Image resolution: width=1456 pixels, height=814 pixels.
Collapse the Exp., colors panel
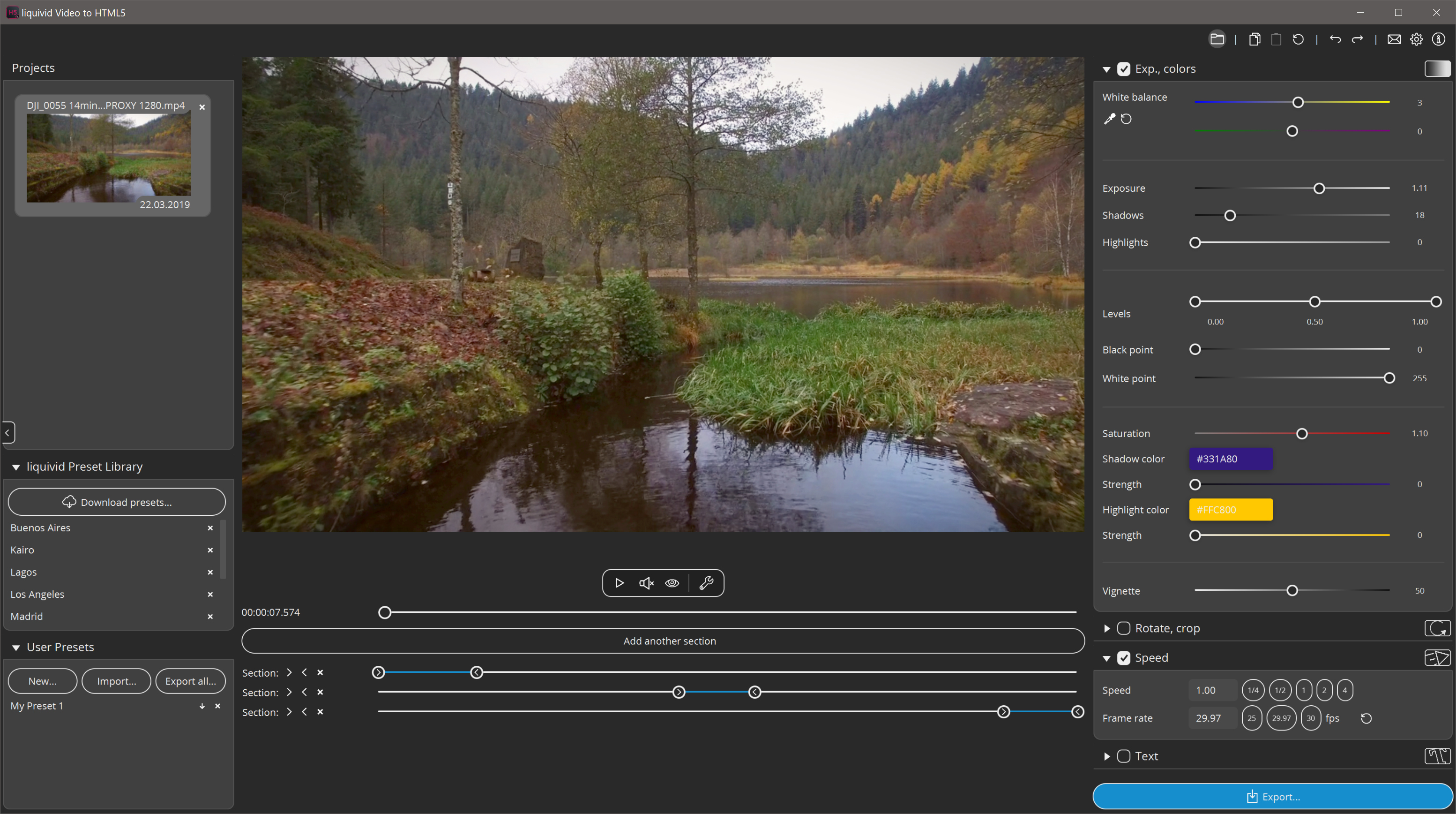tap(1107, 68)
